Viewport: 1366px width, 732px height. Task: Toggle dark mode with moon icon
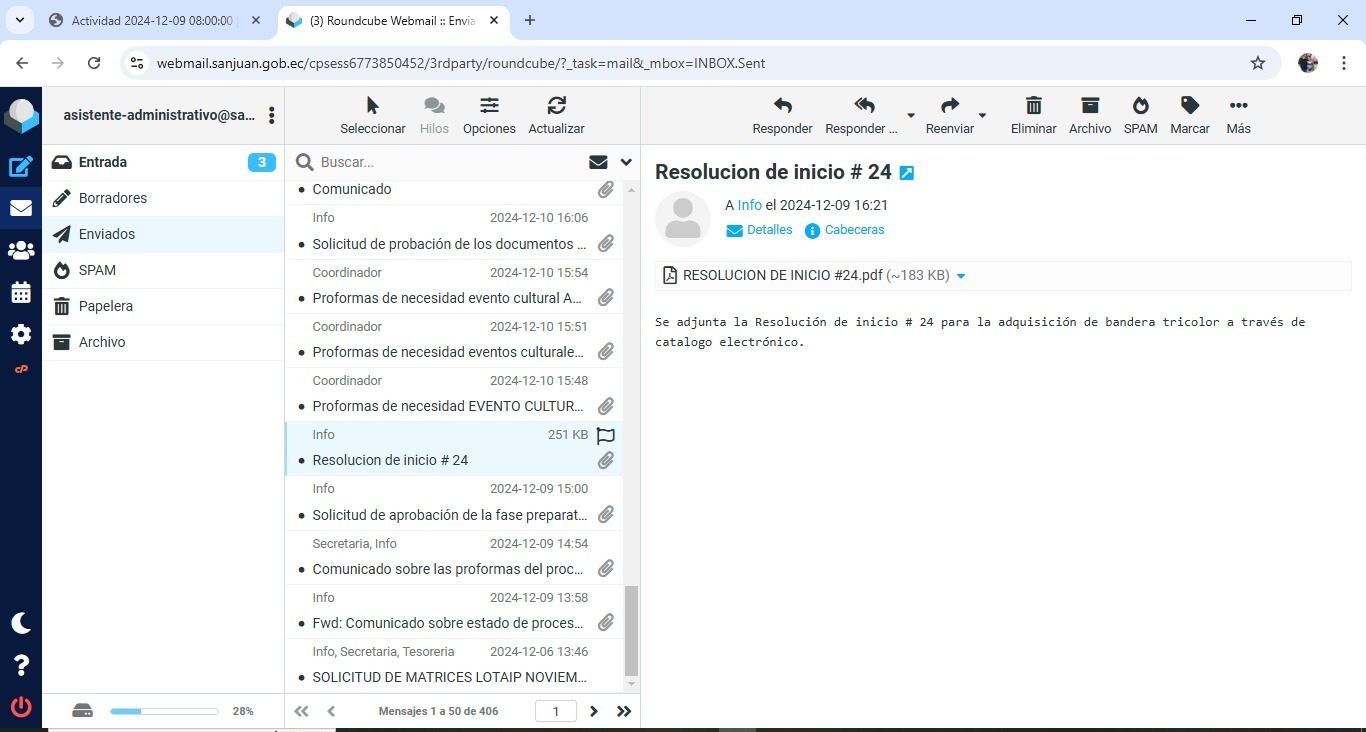point(21,623)
